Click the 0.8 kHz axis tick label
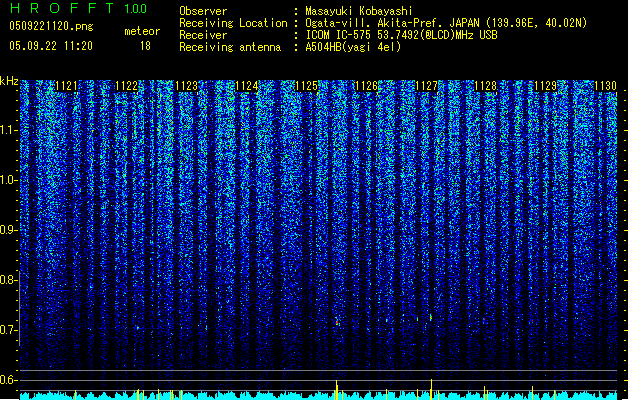Image resolution: width=629 pixels, height=400 pixels. coord(8,280)
